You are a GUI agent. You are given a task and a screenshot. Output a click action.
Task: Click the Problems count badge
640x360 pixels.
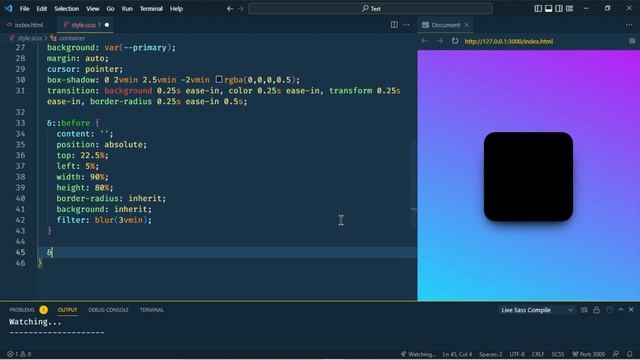44,310
